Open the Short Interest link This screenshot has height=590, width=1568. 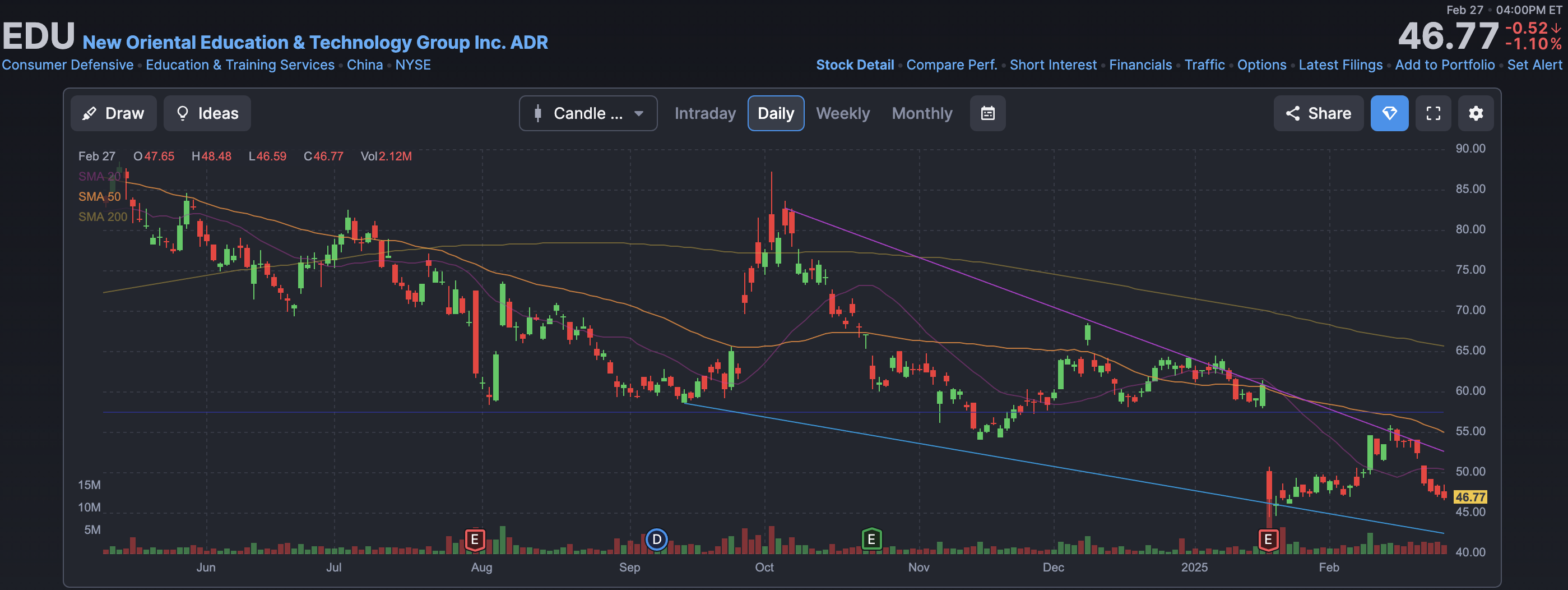(1053, 65)
